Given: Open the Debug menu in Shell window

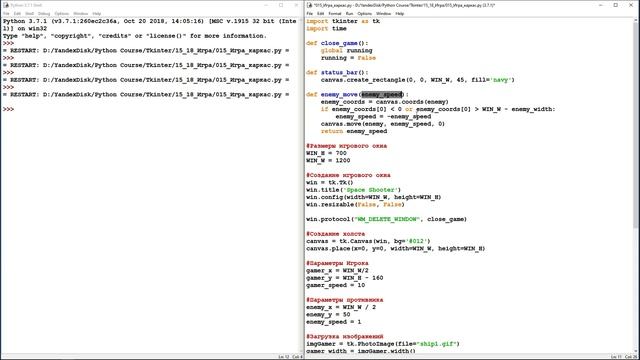Looking at the screenshot, I should pos(44,13).
